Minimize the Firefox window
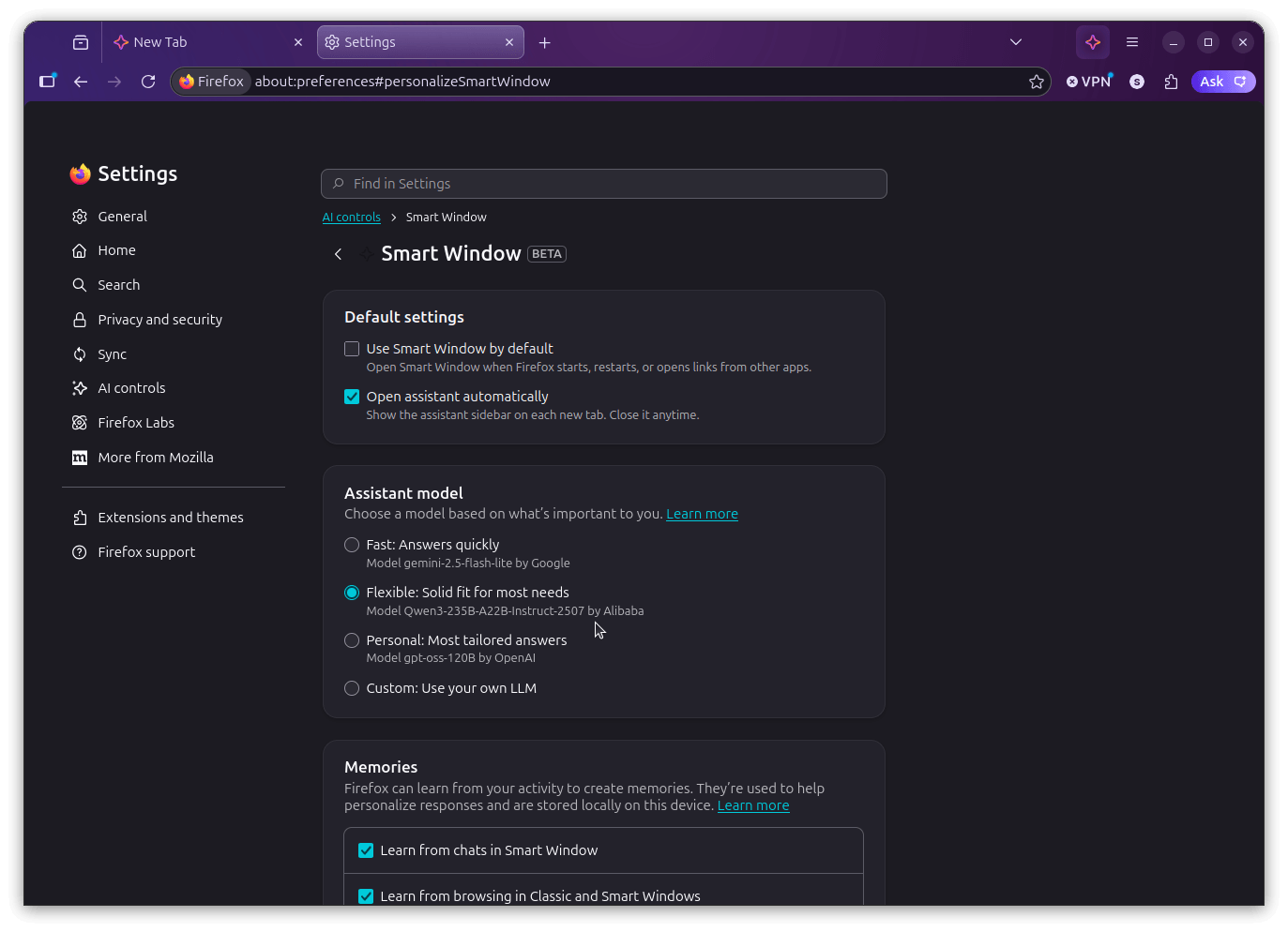The height and width of the screenshot is (932, 1288). 1174,42
